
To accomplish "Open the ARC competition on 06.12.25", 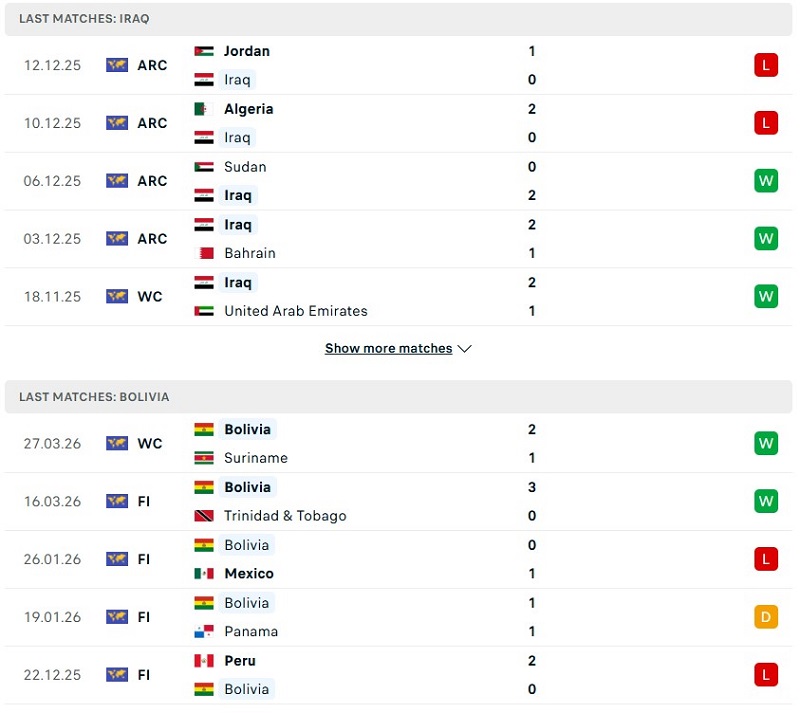I will click(152, 181).
